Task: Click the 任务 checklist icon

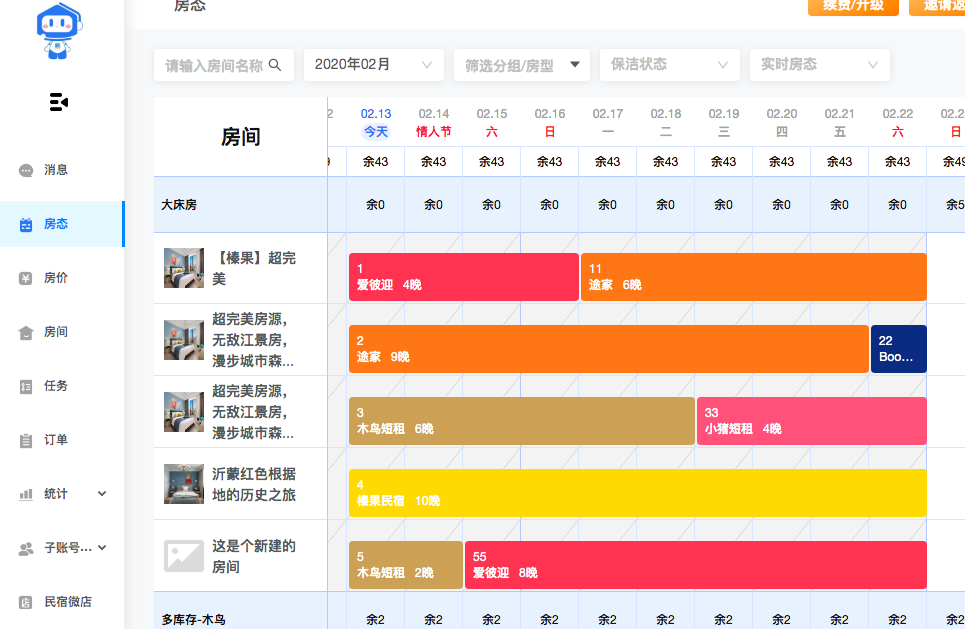Action: [x=26, y=387]
